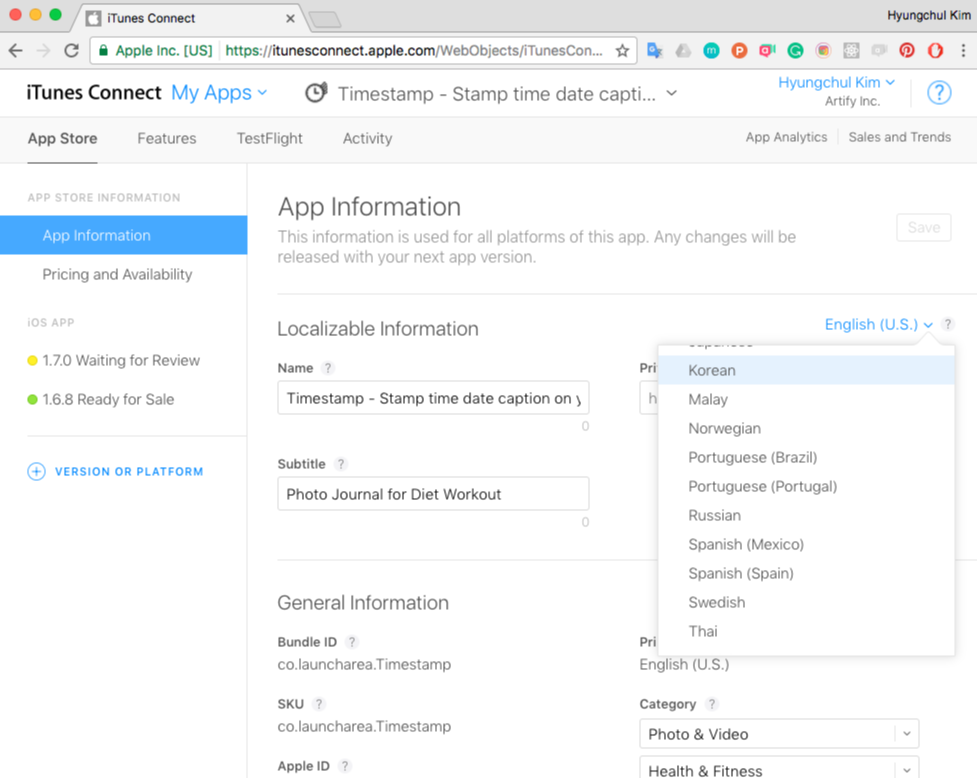
Task: Choose Portuguese (Brazil) from language list
Action: tap(806, 457)
